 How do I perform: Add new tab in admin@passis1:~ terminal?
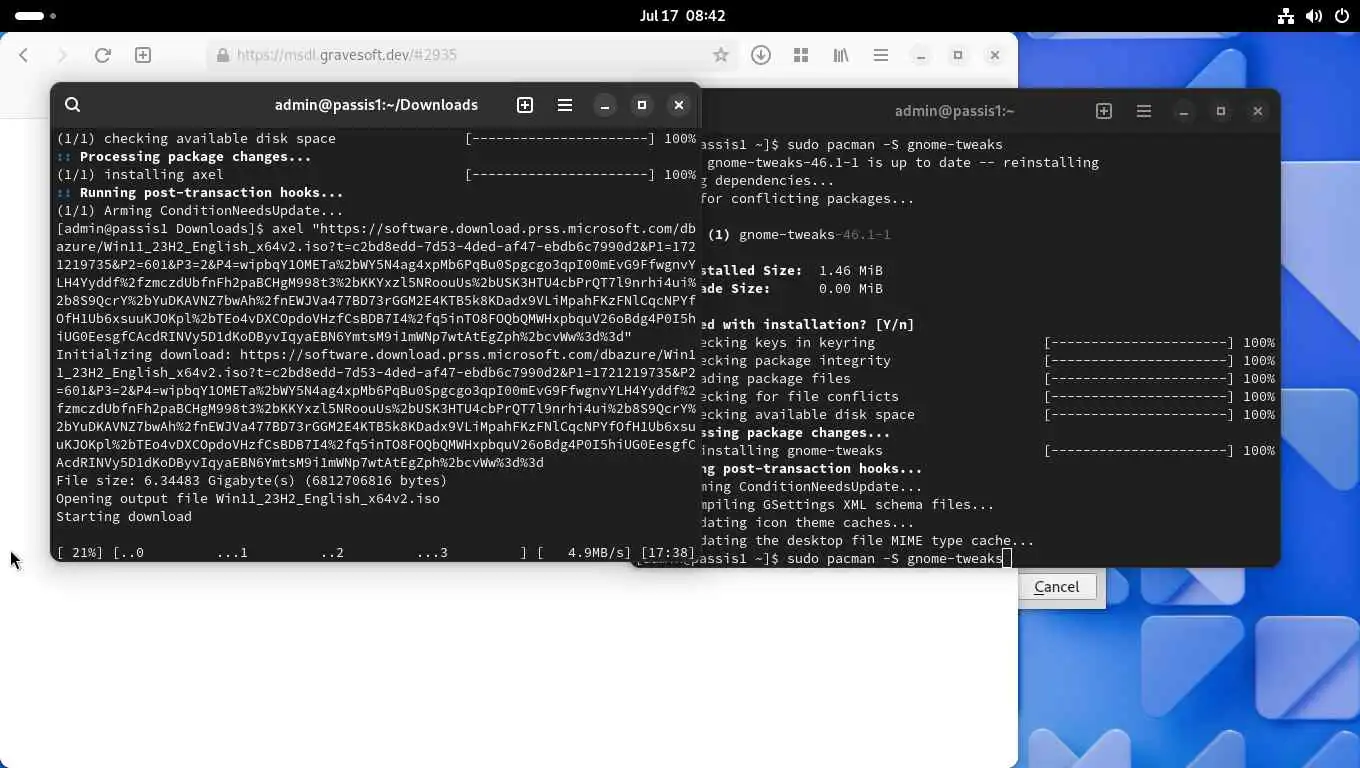click(x=1104, y=111)
